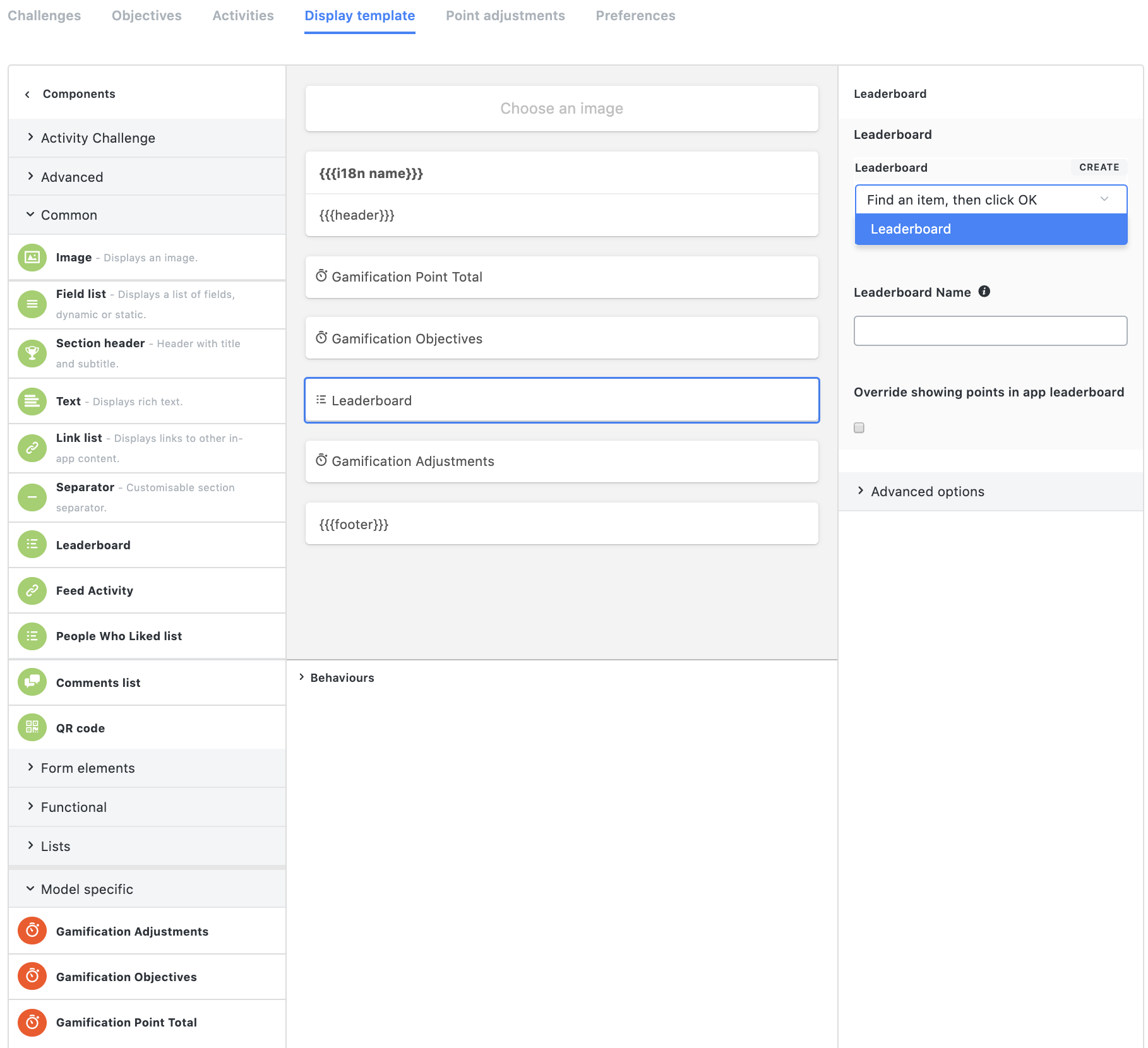Expand the Advanced options section

pyautogui.click(x=927, y=491)
